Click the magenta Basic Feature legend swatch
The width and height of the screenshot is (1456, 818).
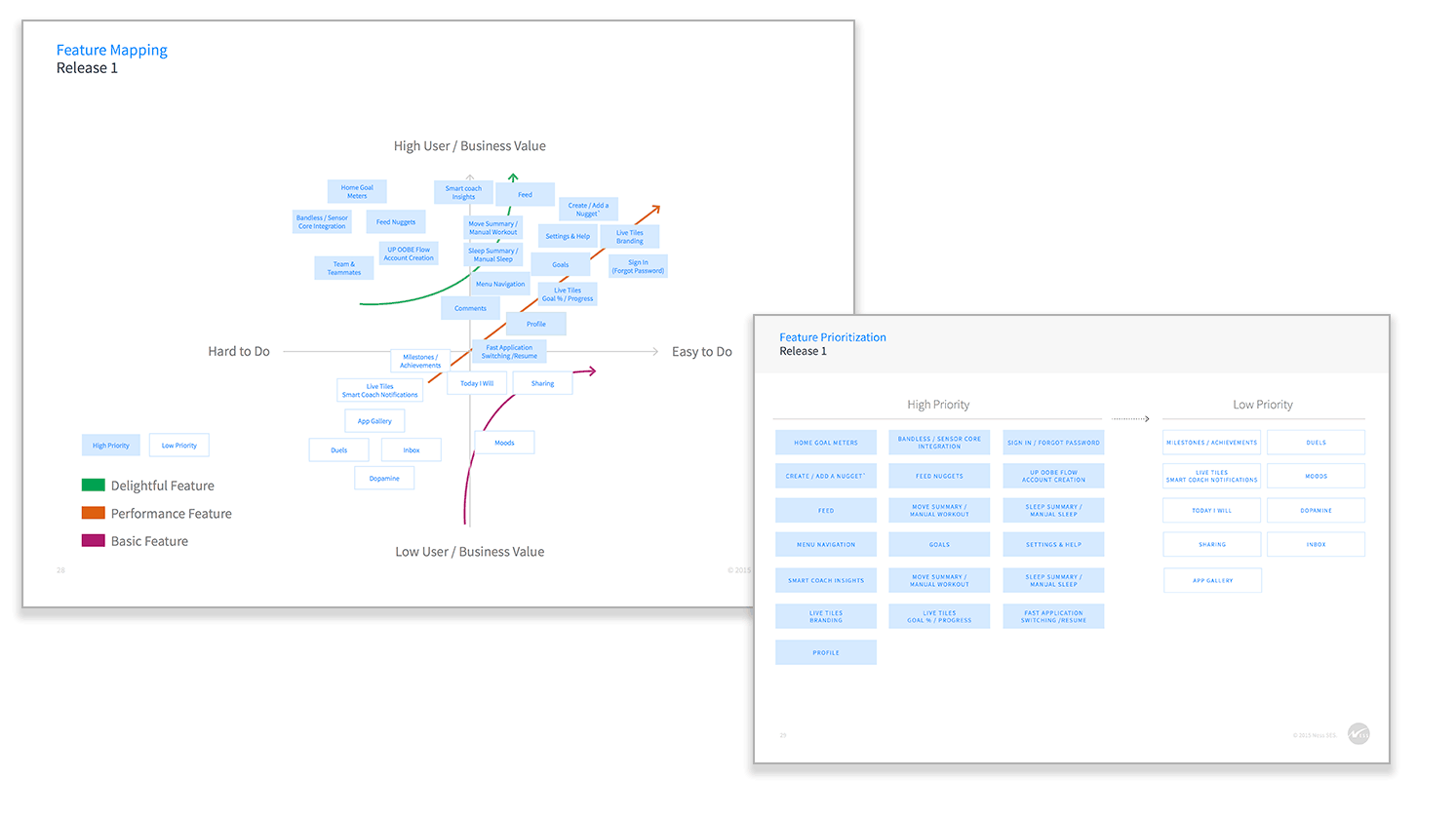[94, 540]
